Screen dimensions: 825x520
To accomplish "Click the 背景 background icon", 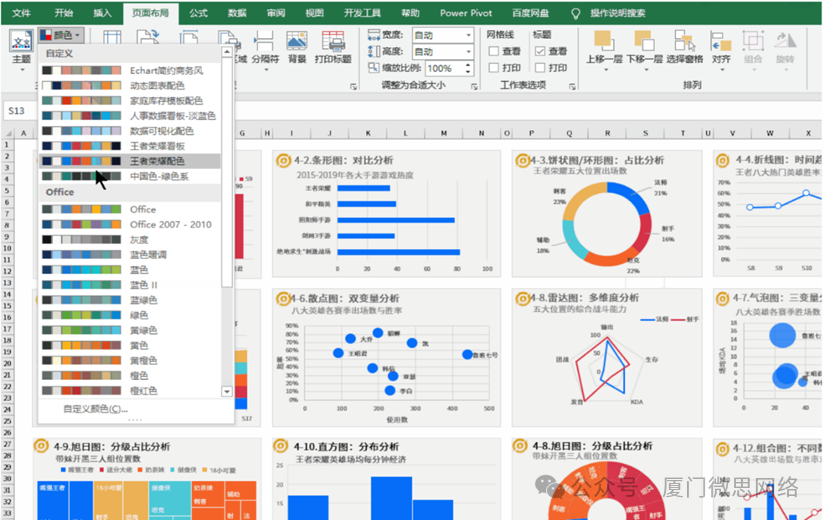I will 297,41.
